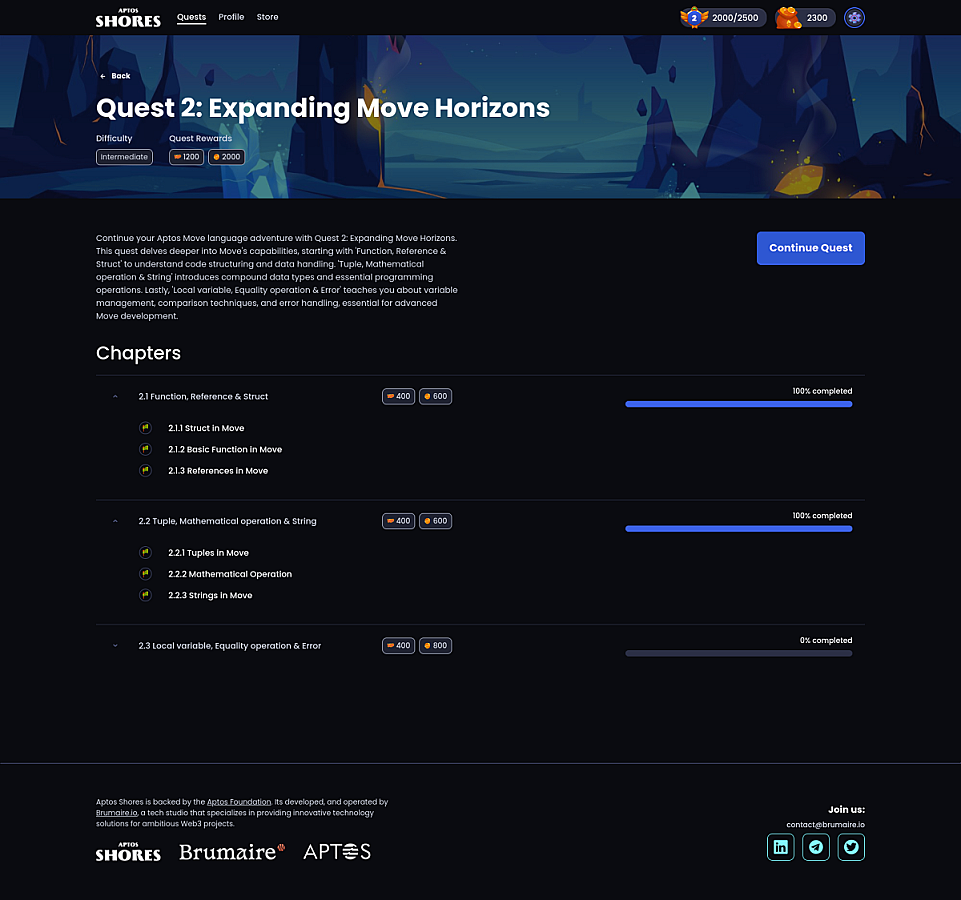Collapse chapter 2.2 Tuple, Mathematical operation & String
Image resolution: width=961 pixels, height=900 pixels.
pos(115,521)
